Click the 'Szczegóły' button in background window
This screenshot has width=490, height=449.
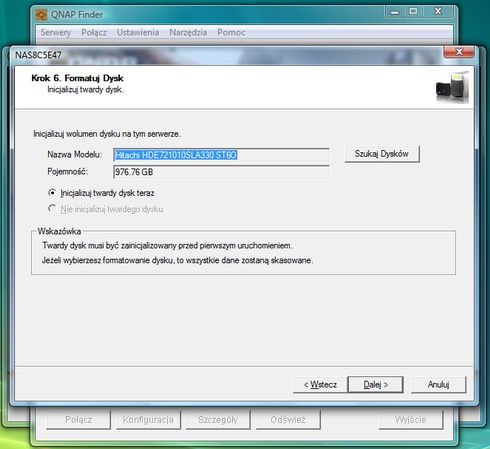(x=218, y=420)
